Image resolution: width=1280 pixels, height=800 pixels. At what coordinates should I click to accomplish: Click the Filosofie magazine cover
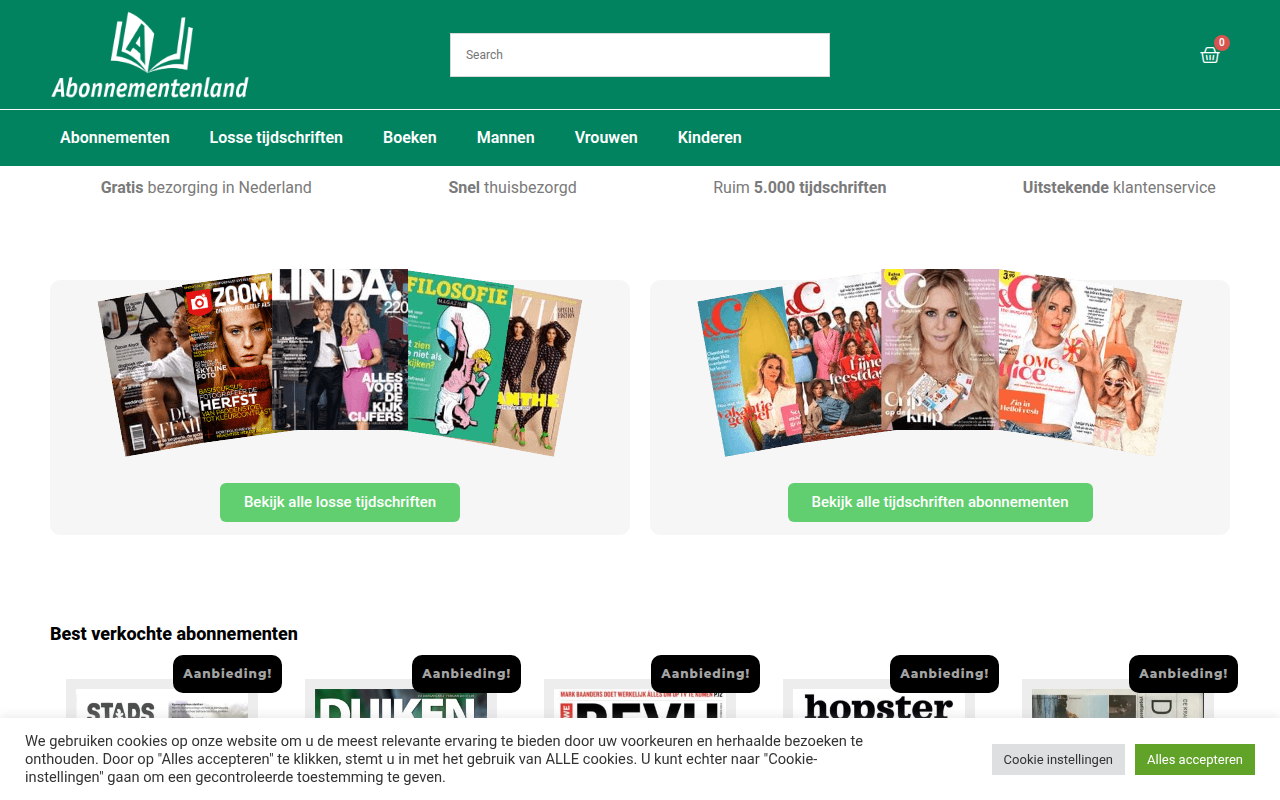(x=458, y=355)
